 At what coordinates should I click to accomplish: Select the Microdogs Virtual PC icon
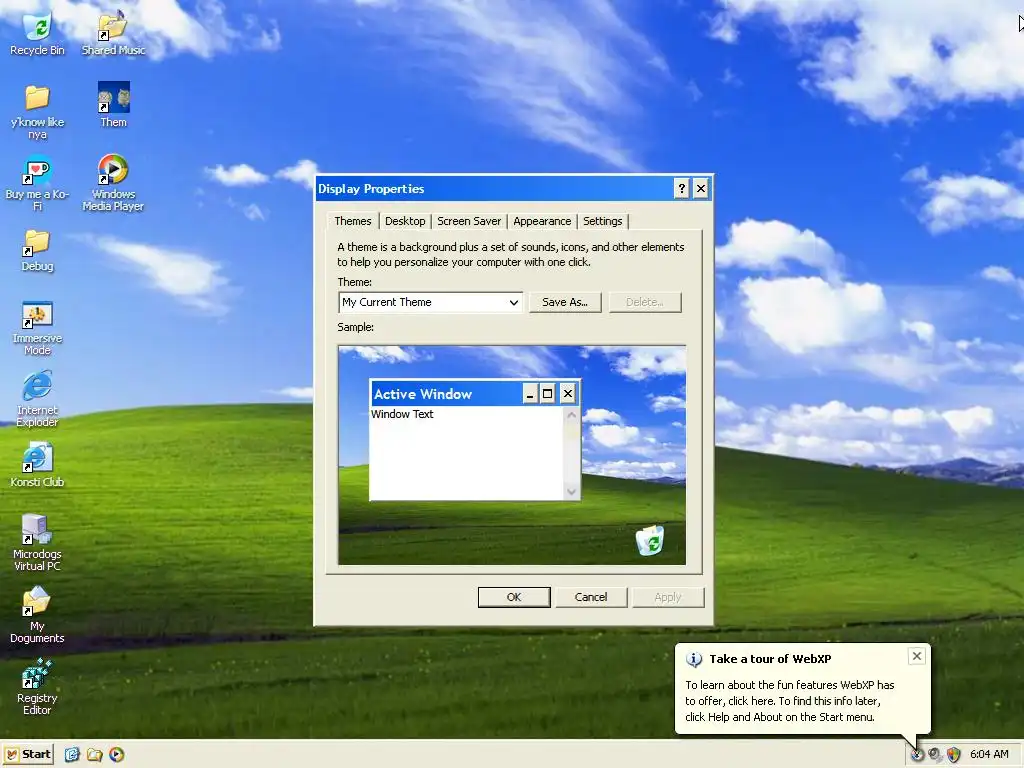click(x=37, y=542)
